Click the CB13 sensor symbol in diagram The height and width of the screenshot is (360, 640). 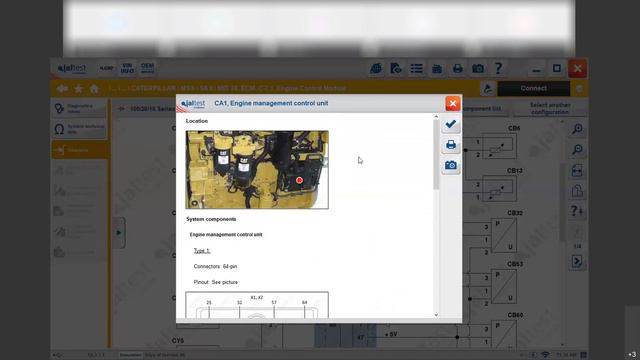pos(499,188)
